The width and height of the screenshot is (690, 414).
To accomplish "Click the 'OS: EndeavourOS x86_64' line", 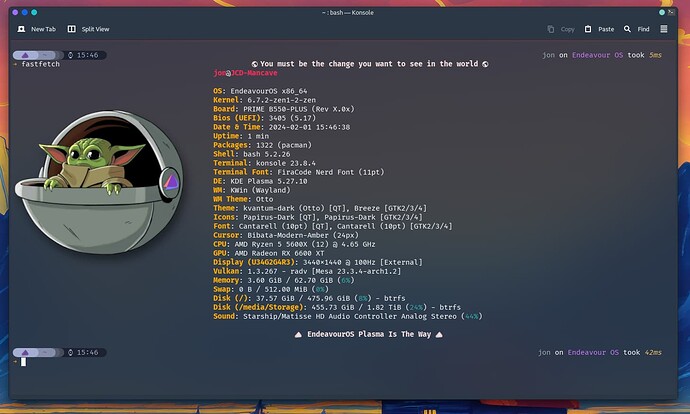I will (x=260, y=91).
